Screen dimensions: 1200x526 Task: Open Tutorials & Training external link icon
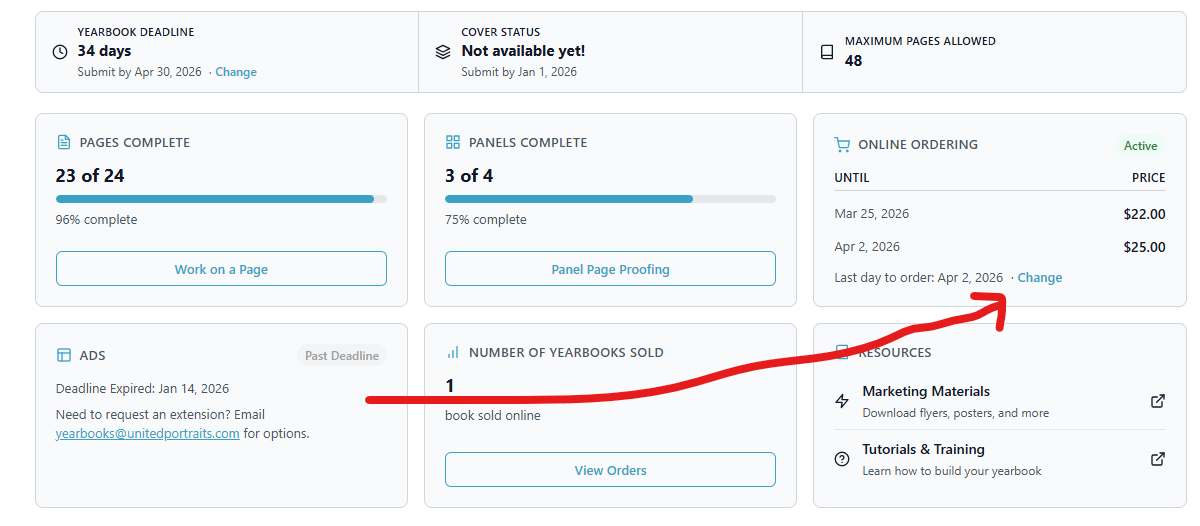(x=1157, y=459)
